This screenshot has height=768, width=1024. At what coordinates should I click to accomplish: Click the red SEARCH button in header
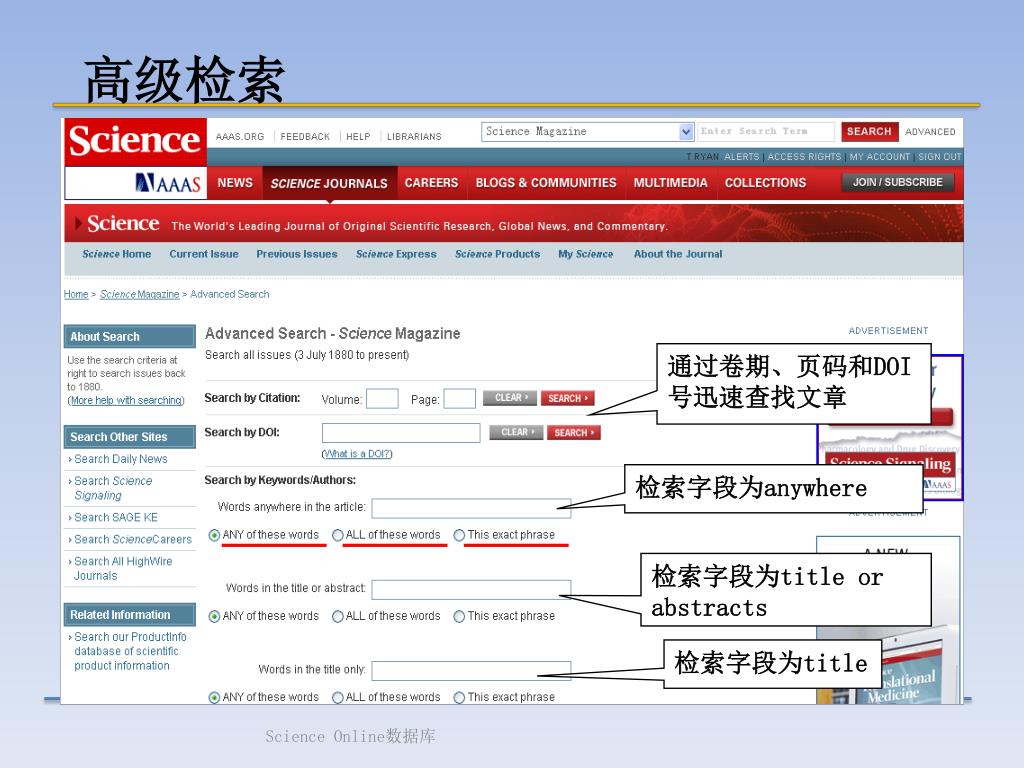coord(869,131)
